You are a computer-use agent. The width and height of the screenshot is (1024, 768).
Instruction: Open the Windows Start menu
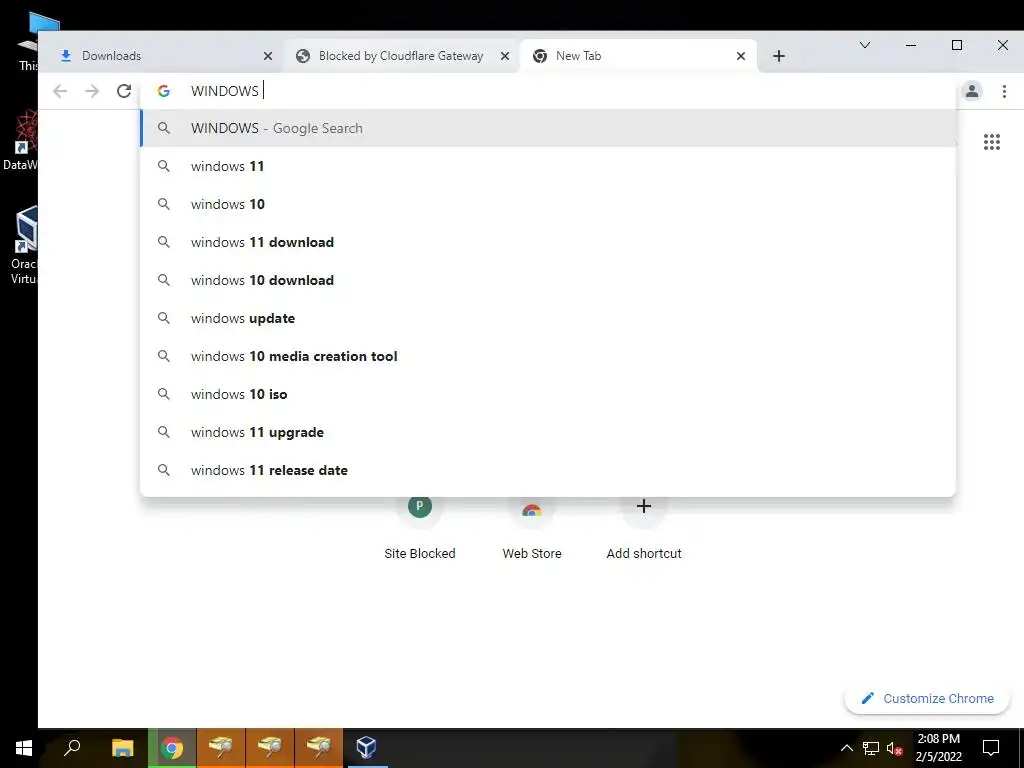[24, 748]
